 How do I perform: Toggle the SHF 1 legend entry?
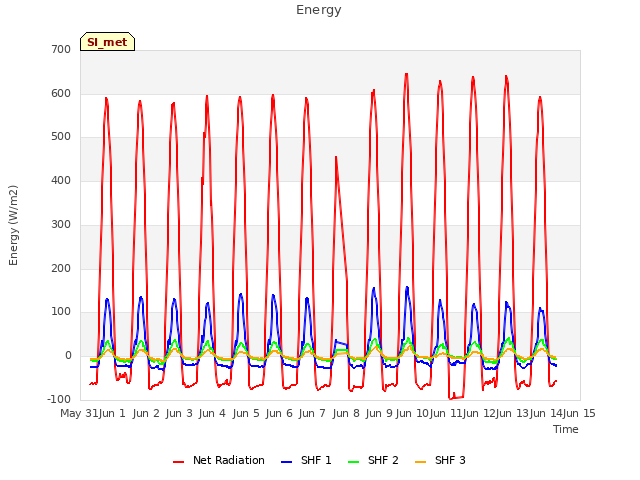pyautogui.click(x=307, y=460)
